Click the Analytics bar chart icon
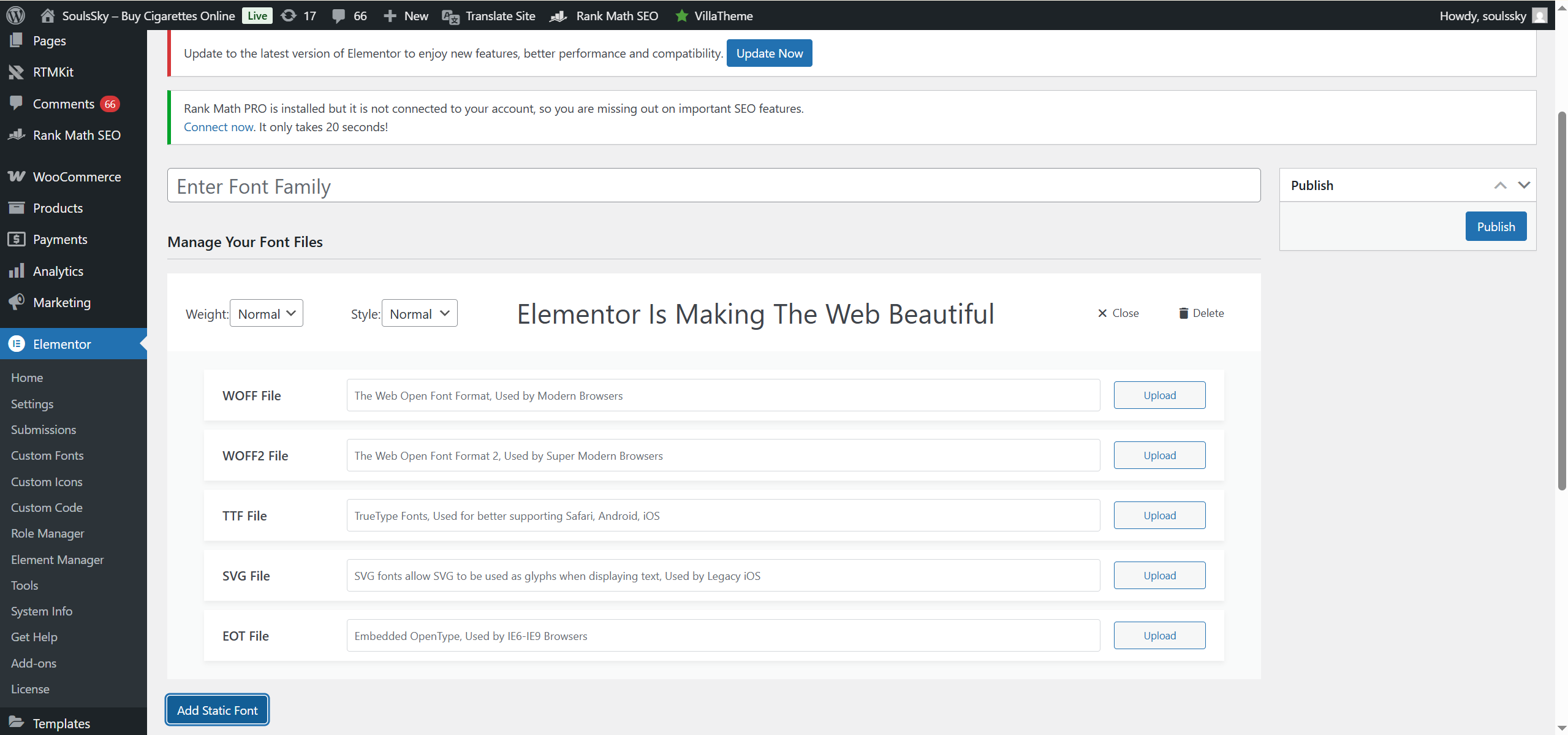 [17, 271]
